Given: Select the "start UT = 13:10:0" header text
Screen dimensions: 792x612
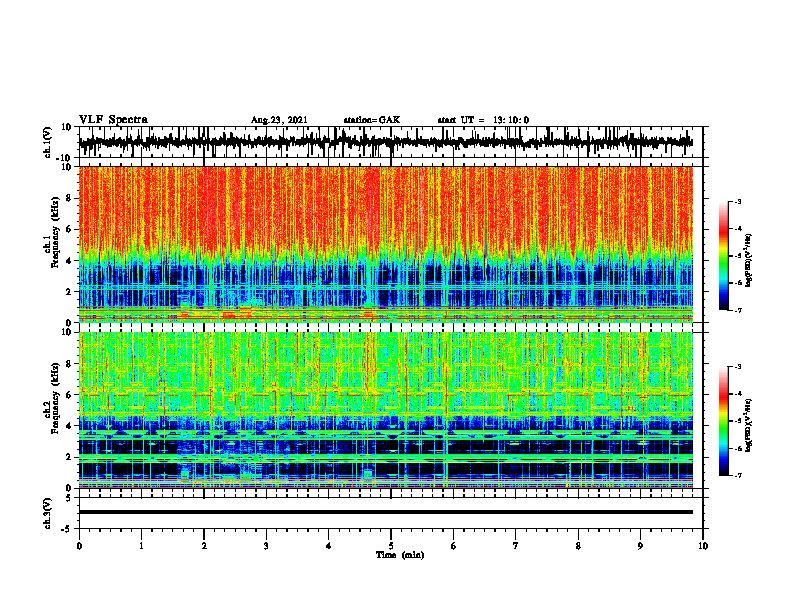Looking at the screenshot, I should (x=483, y=120).
